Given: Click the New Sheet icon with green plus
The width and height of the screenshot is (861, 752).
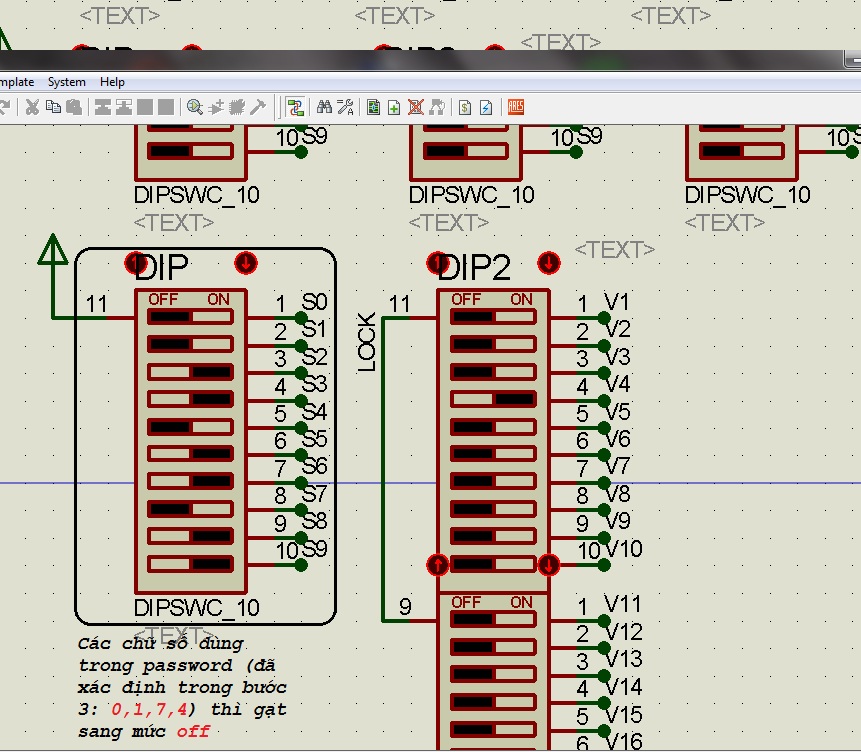Looking at the screenshot, I should (x=394, y=107).
